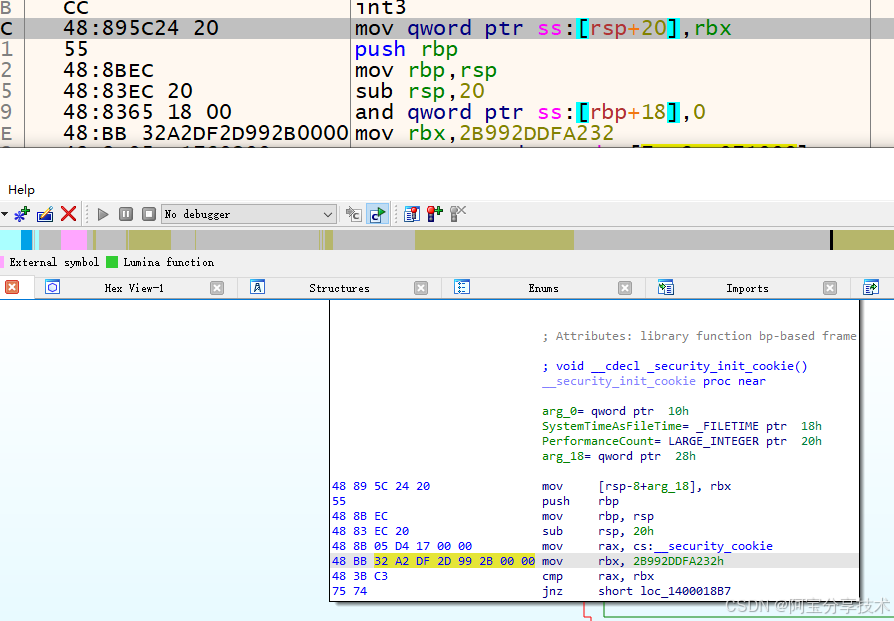Close the Imports tab
This screenshot has height=621, width=894.
pyautogui.click(x=830, y=288)
